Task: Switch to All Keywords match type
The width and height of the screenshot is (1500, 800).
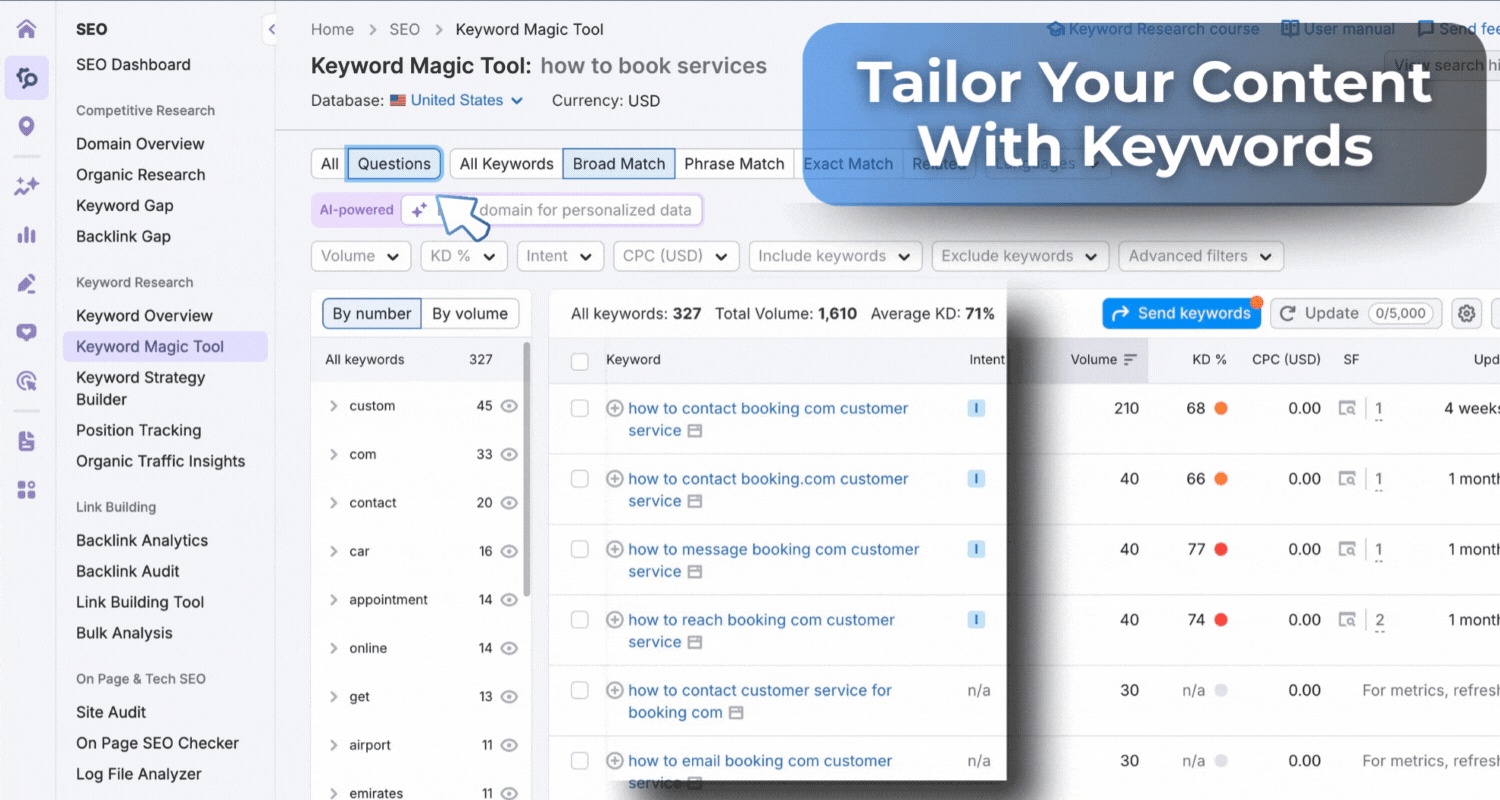Action: (506, 164)
